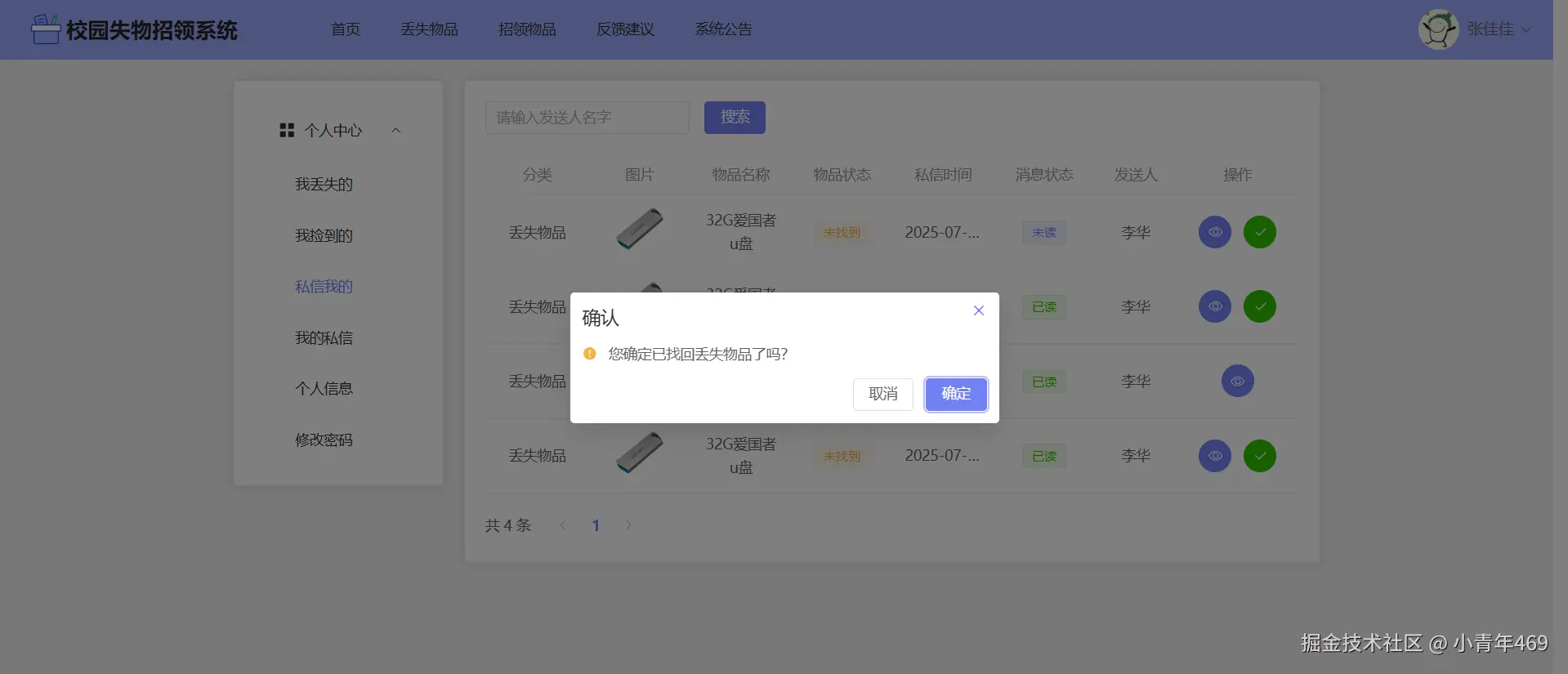
Task: Open the USB drive thumbnail in the last row
Action: click(x=639, y=453)
